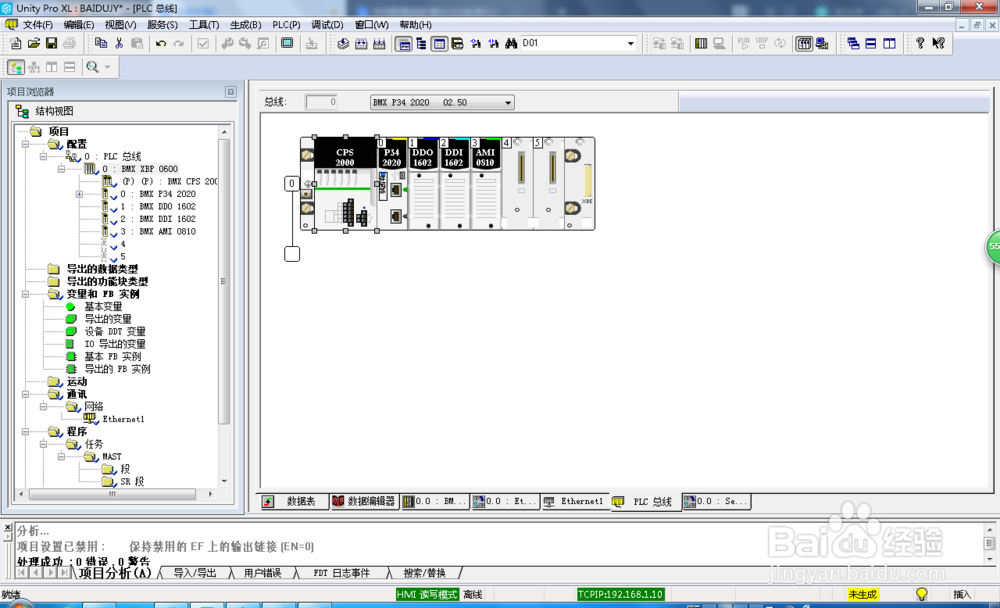Click the binoculars search icon

[511, 43]
